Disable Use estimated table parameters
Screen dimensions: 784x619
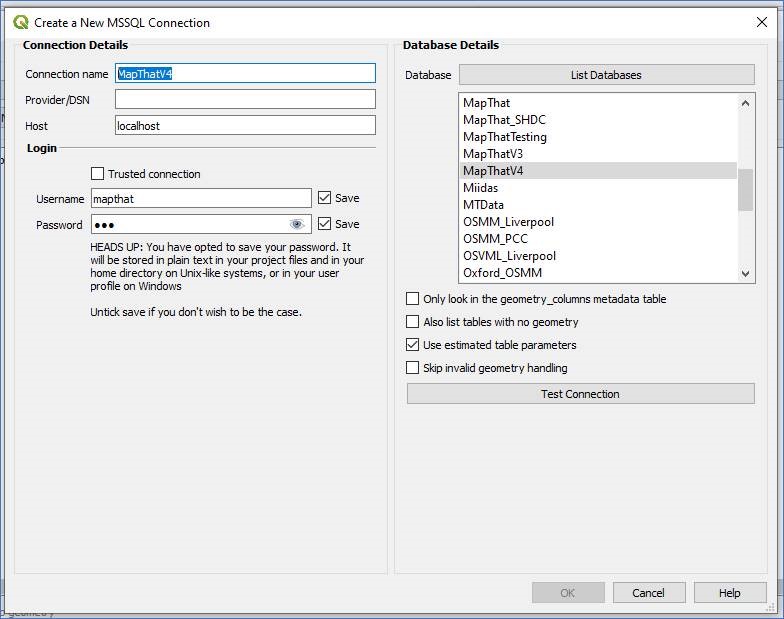tap(412, 344)
